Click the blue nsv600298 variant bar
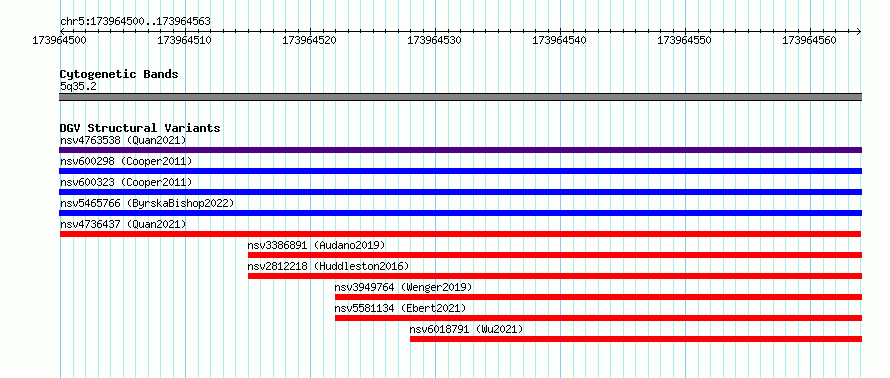Image resolution: width=890 pixels, height=378 pixels. 460,171
